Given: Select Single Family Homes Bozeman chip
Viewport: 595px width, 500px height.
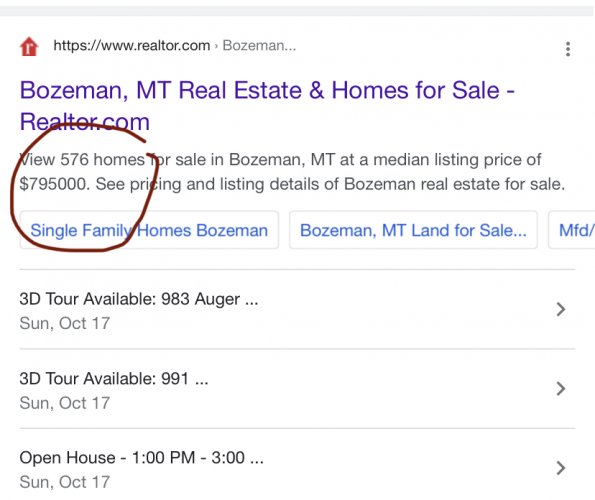Looking at the screenshot, I should point(149,230).
